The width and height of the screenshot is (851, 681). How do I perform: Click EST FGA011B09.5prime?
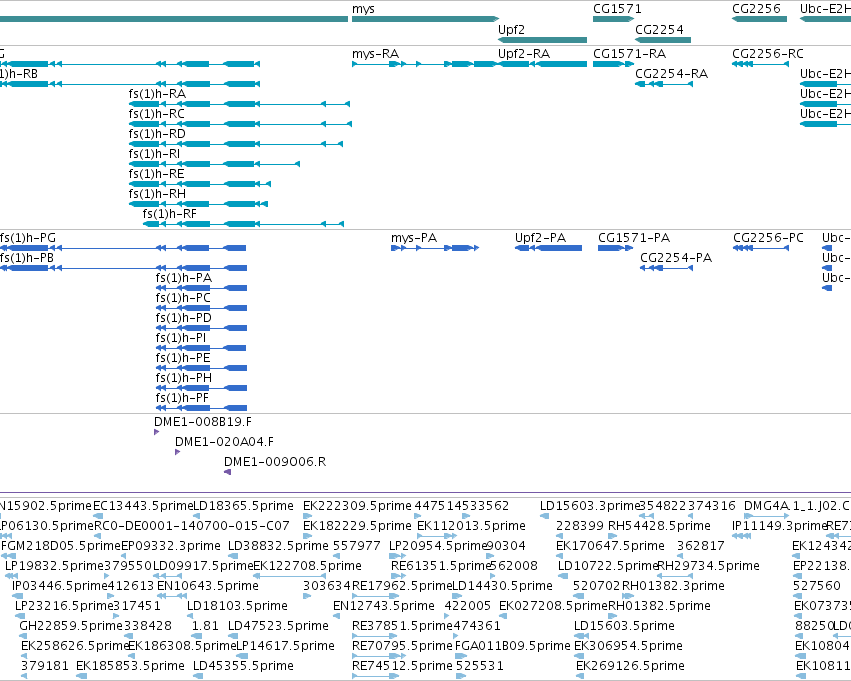pos(512,647)
